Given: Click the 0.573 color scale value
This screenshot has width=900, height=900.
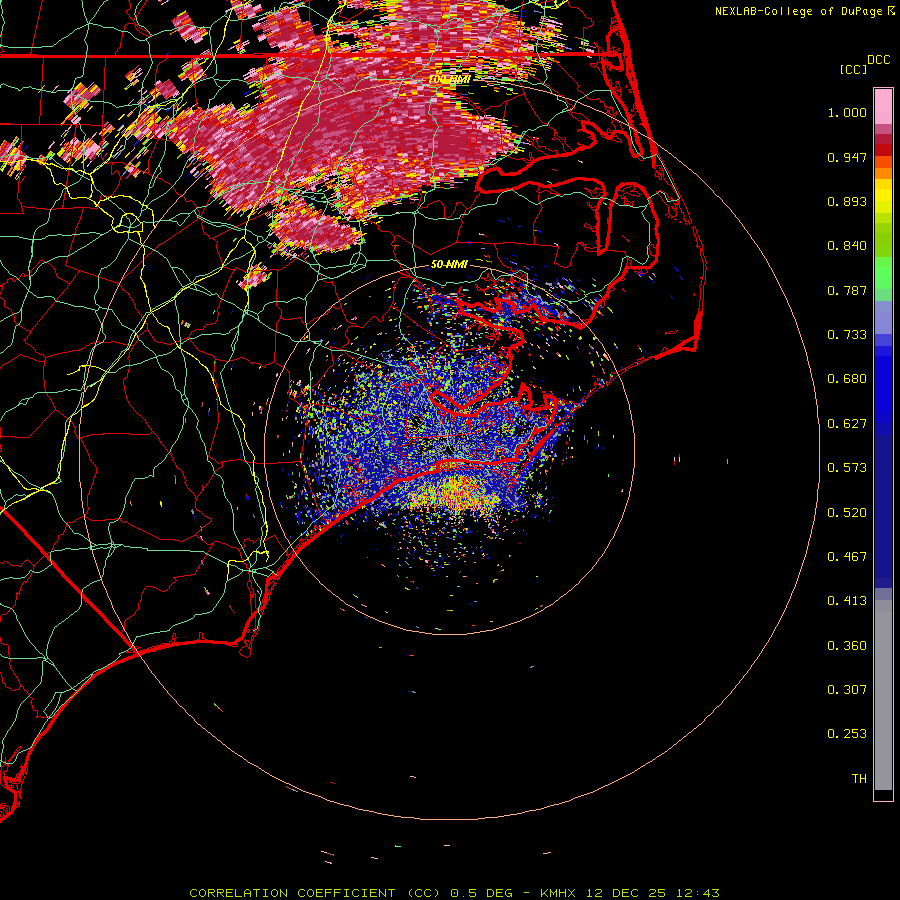Looking at the screenshot, I should 847,468.
